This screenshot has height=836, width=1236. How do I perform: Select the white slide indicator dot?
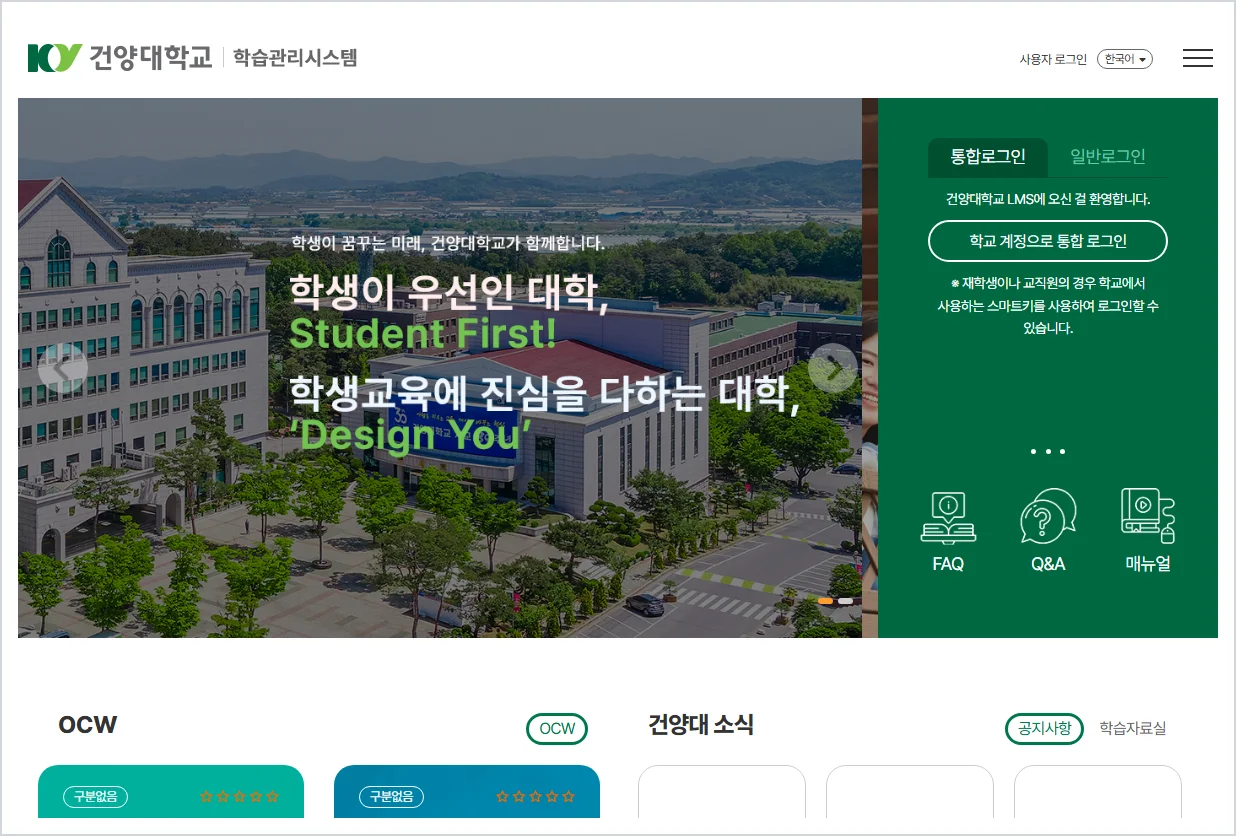[846, 601]
